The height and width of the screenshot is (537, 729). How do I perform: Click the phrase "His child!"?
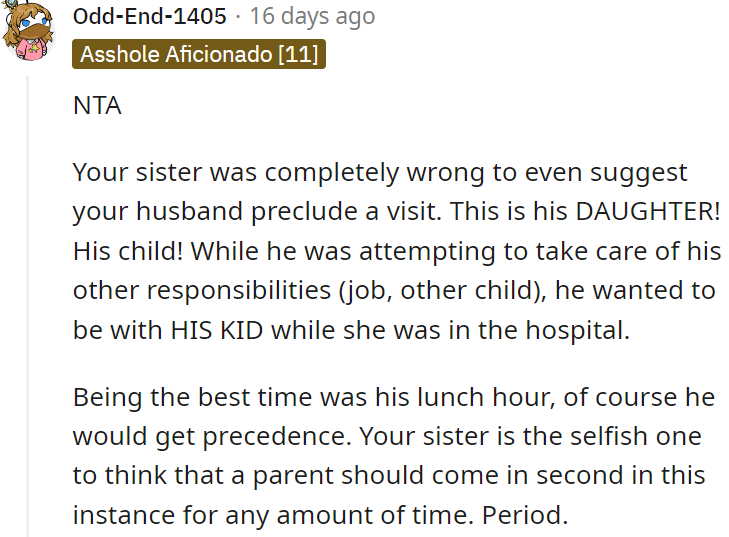[123, 251]
